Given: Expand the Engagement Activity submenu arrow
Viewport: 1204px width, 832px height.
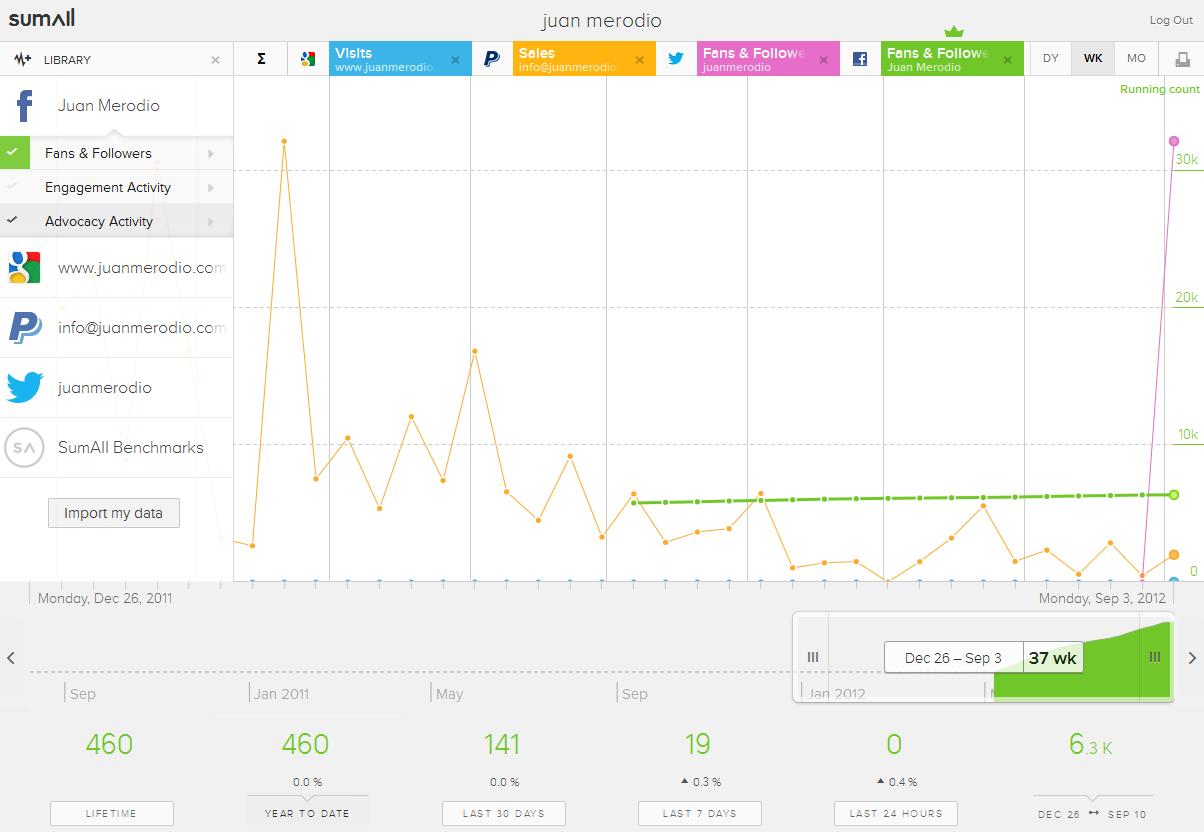Looking at the screenshot, I should pyautogui.click(x=211, y=187).
